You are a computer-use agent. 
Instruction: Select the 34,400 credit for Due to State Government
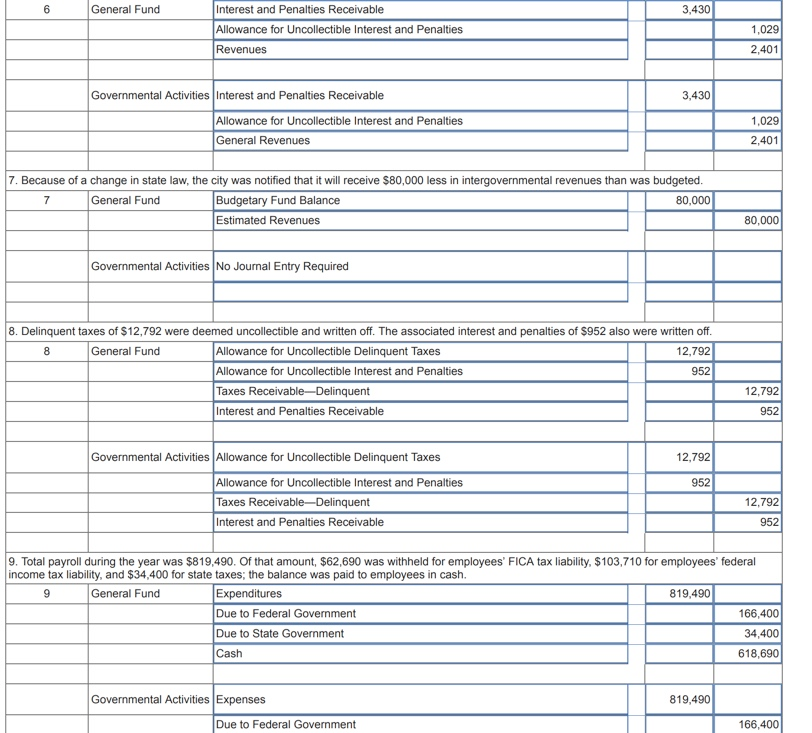[x=747, y=634]
